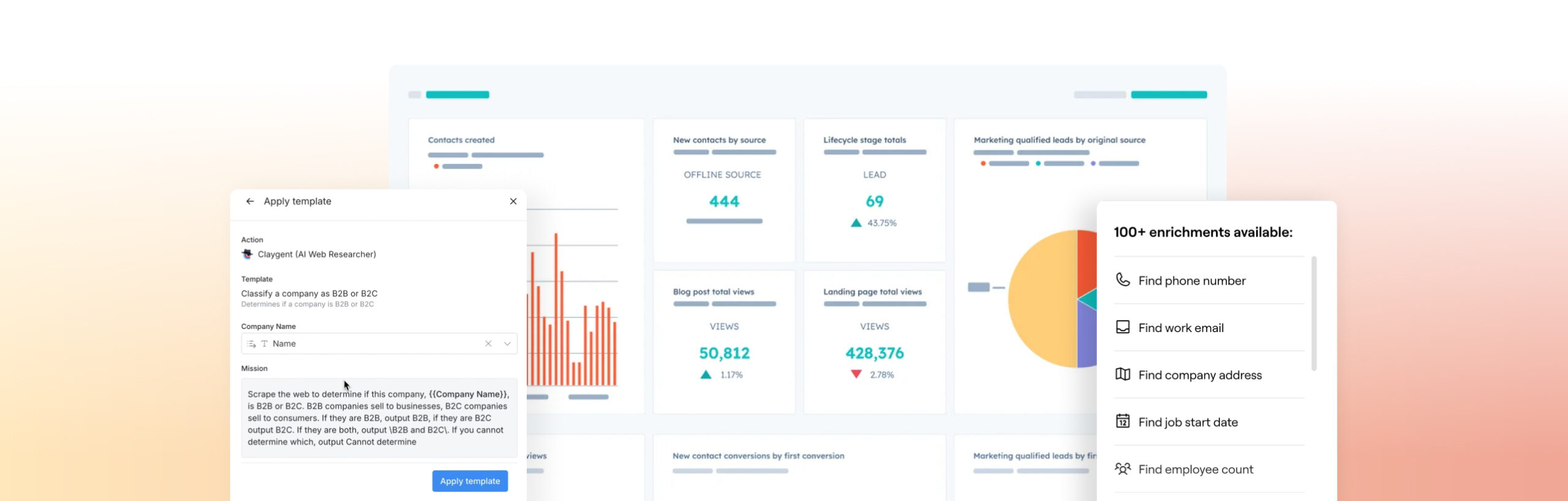Clear the Company Name field selection
This screenshot has height=501, width=1568.
point(488,344)
